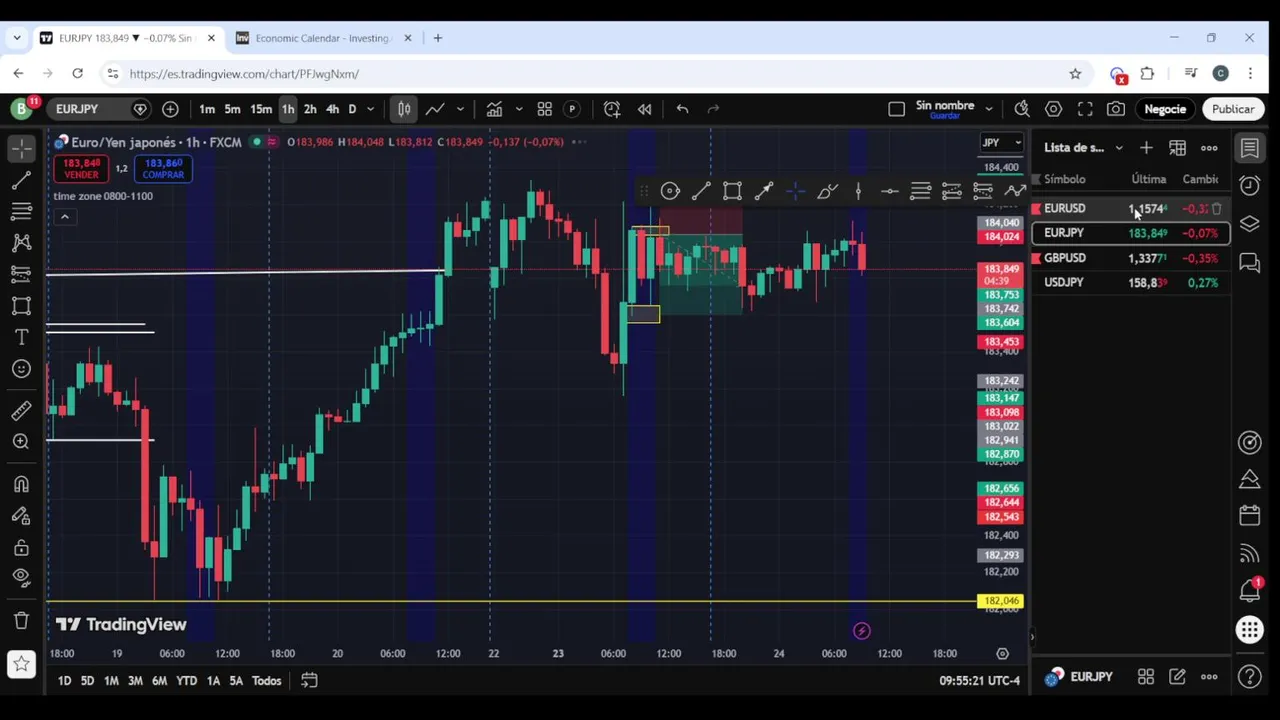Image resolution: width=1280 pixels, height=720 pixels.
Task: Switch to 15m timeframe
Action: (261, 109)
